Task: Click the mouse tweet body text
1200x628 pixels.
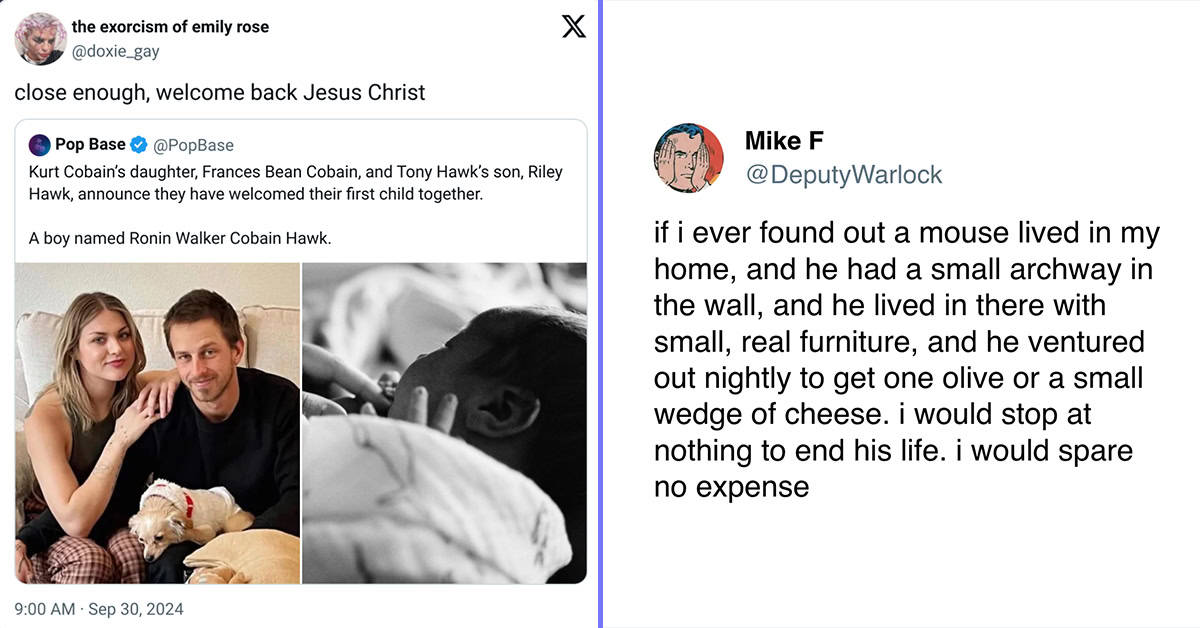Action: pyautogui.click(x=907, y=360)
